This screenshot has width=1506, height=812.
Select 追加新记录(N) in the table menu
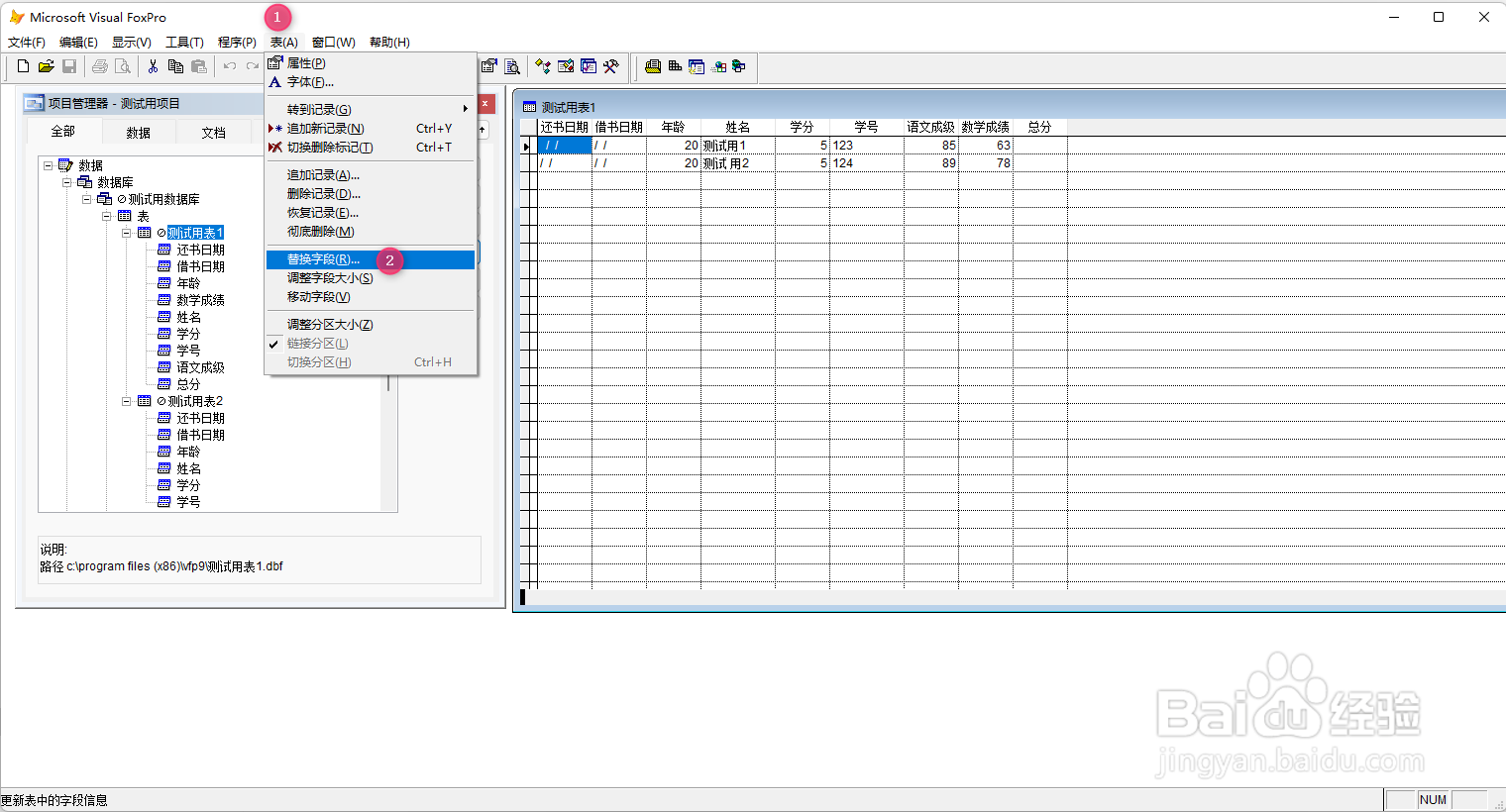(x=371, y=128)
